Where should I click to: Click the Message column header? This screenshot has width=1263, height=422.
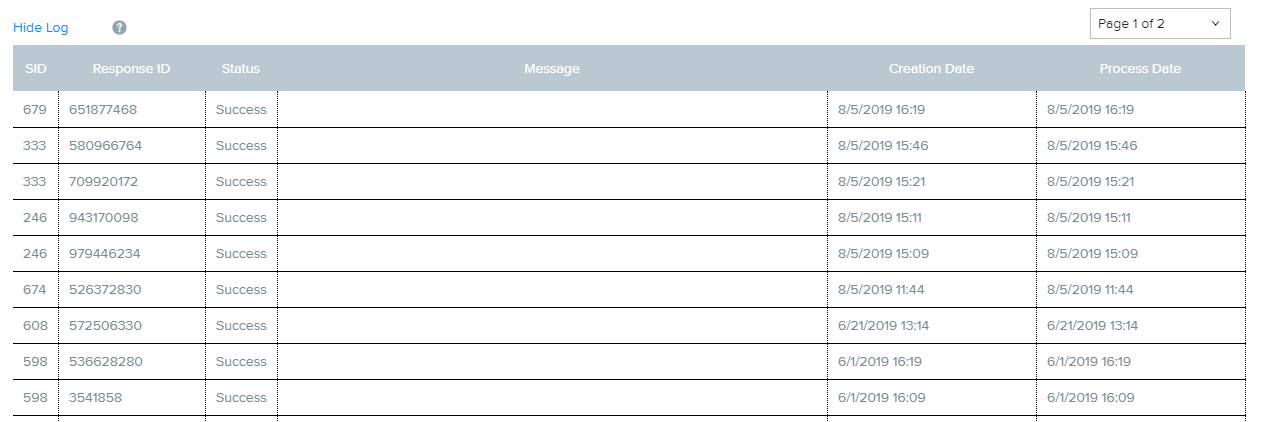[552, 69]
